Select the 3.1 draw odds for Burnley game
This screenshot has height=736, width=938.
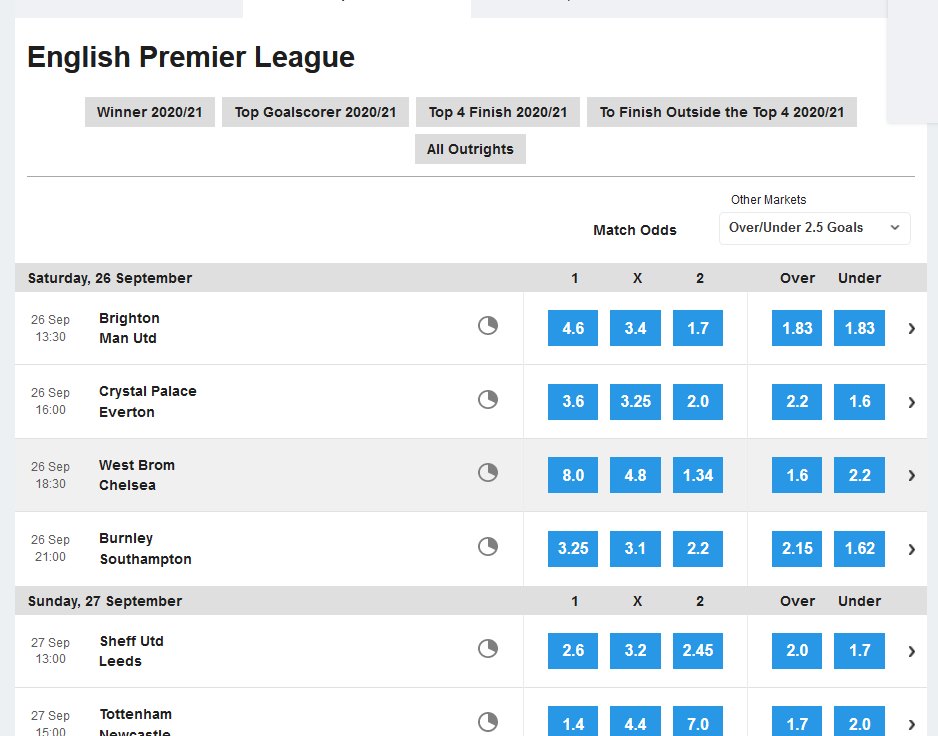tap(635, 548)
